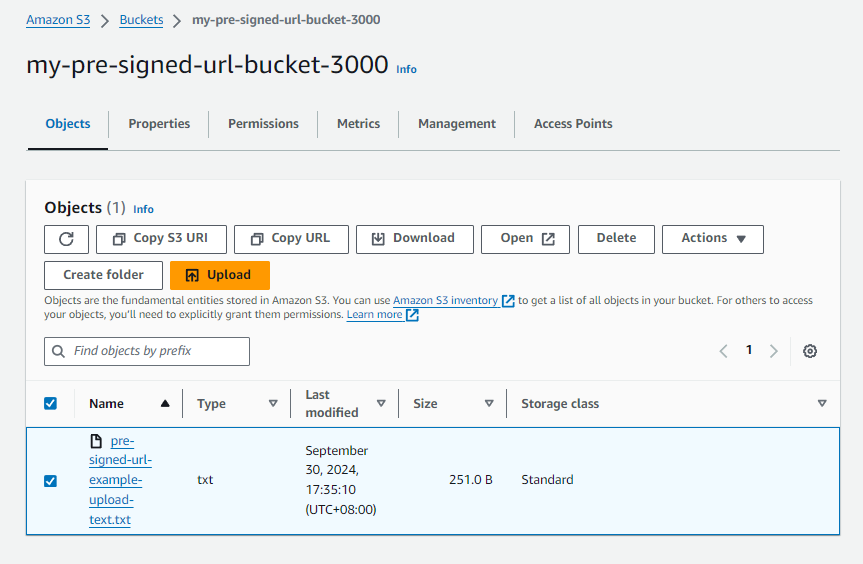
Task: Click the Copy S3 URI button
Action: [x=161, y=239]
